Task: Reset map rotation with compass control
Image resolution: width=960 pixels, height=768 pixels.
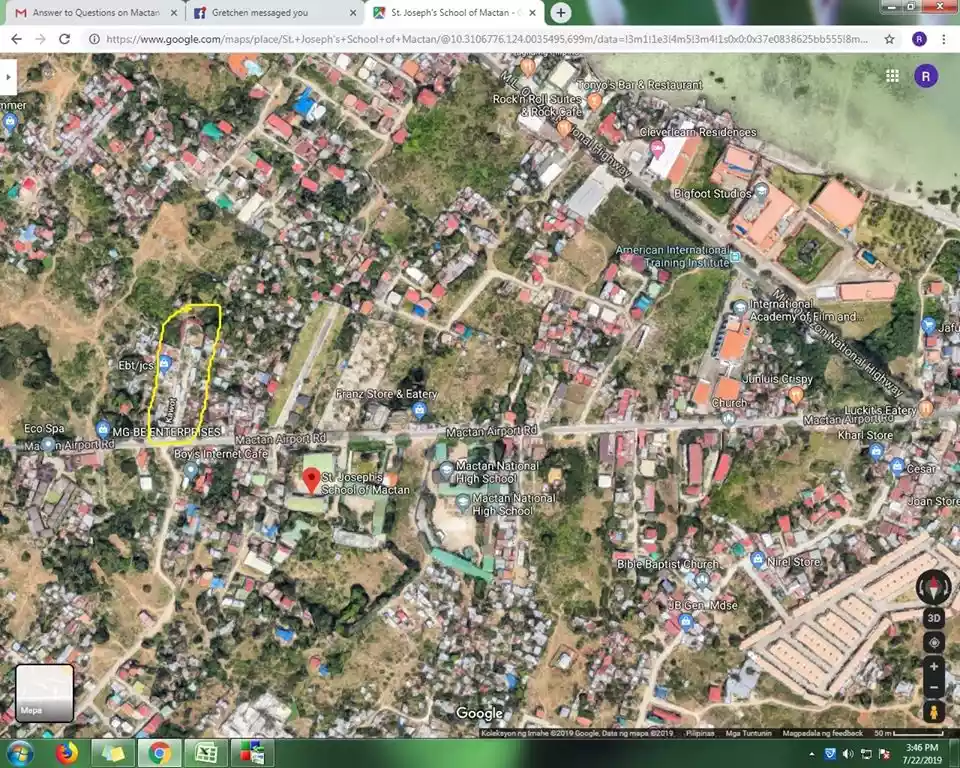Action: point(934,587)
